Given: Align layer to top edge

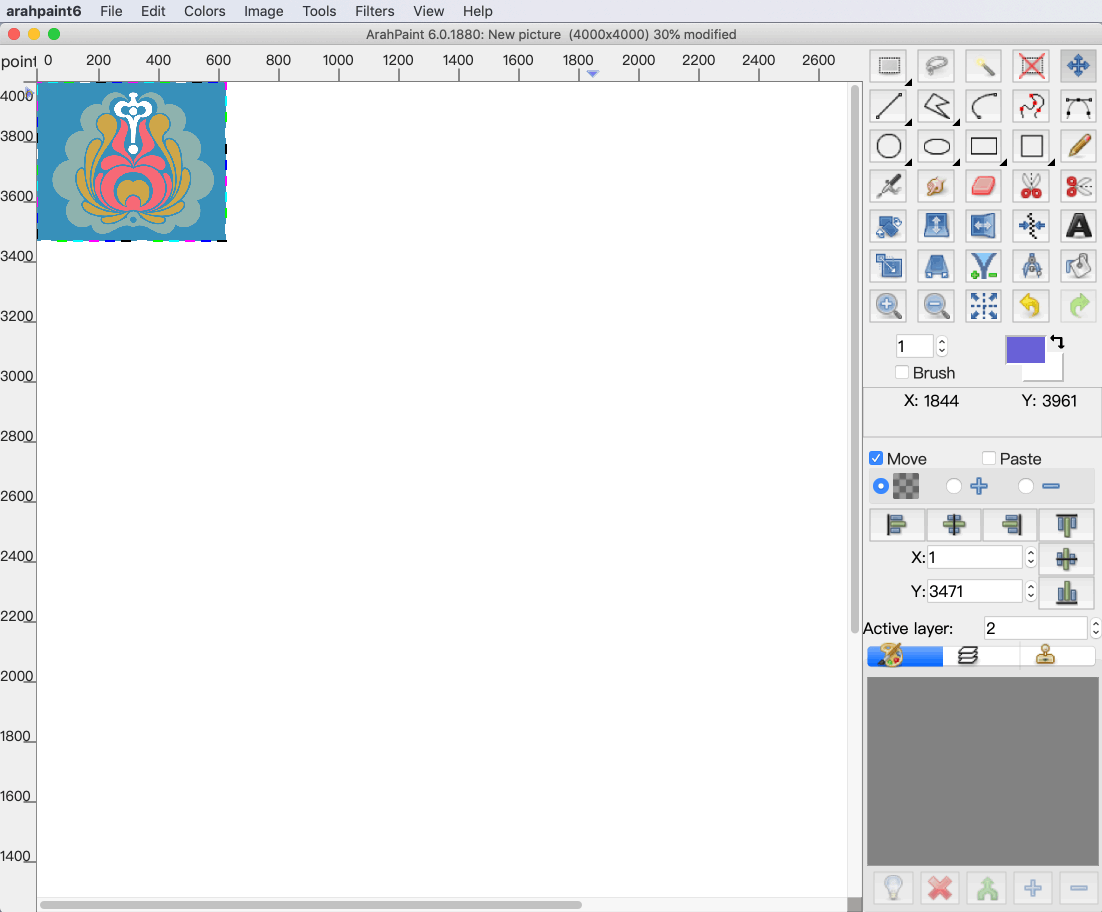Looking at the screenshot, I should (1066, 524).
